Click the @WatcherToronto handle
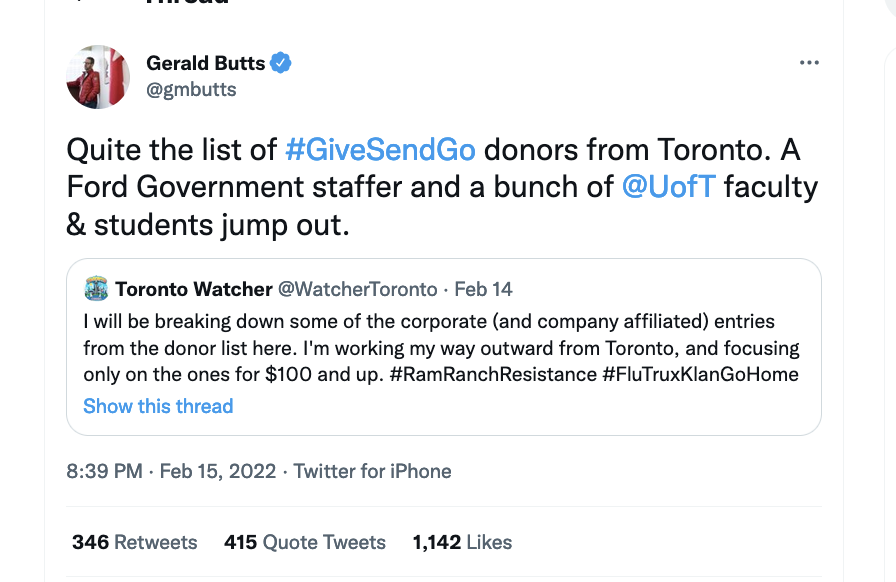 coord(358,289)
